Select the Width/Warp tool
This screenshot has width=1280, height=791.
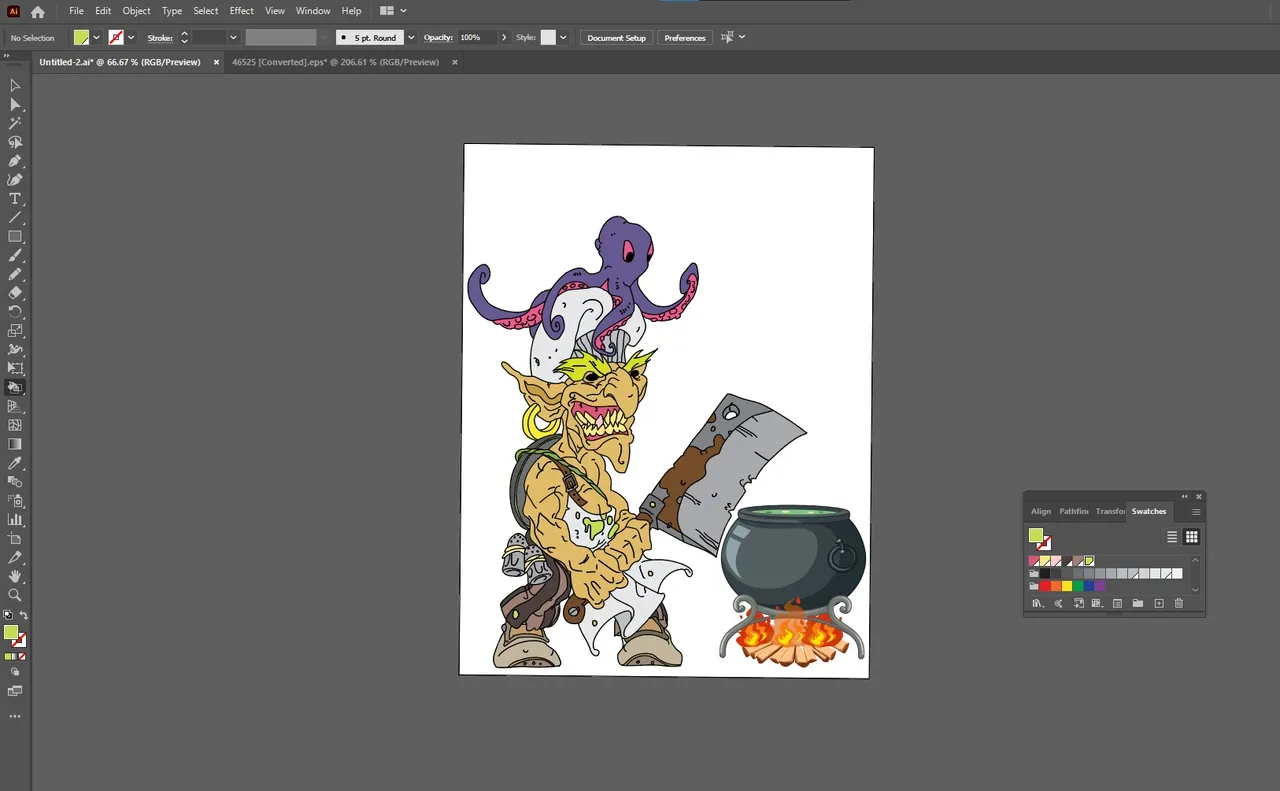pos(15,350)
